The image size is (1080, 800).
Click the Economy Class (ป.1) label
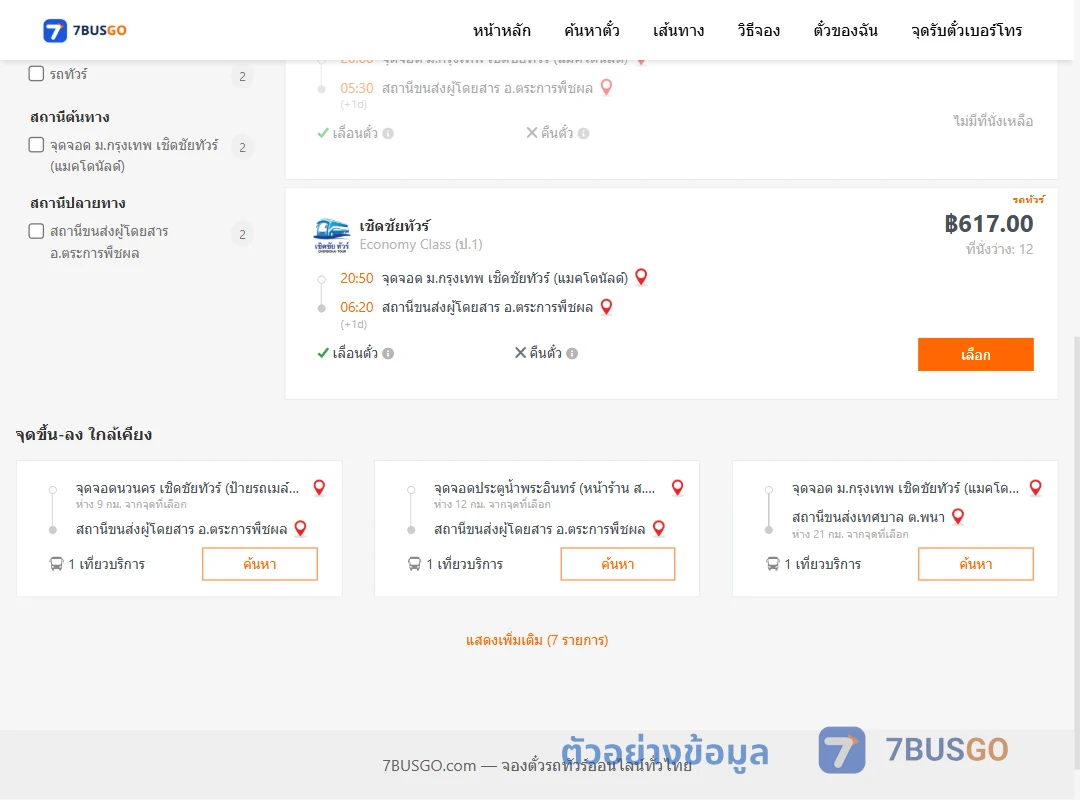(421, 245)
